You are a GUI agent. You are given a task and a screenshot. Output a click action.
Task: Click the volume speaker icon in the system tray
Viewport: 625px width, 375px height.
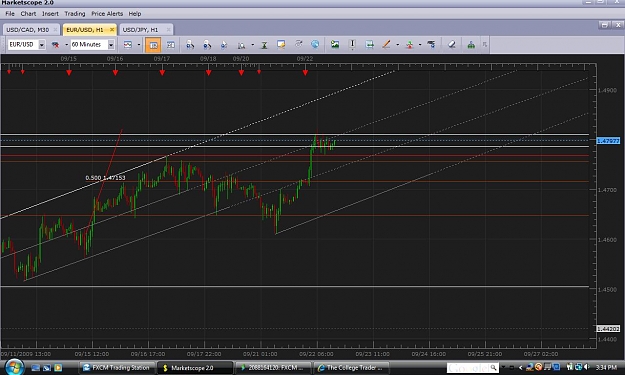point(586,367)
